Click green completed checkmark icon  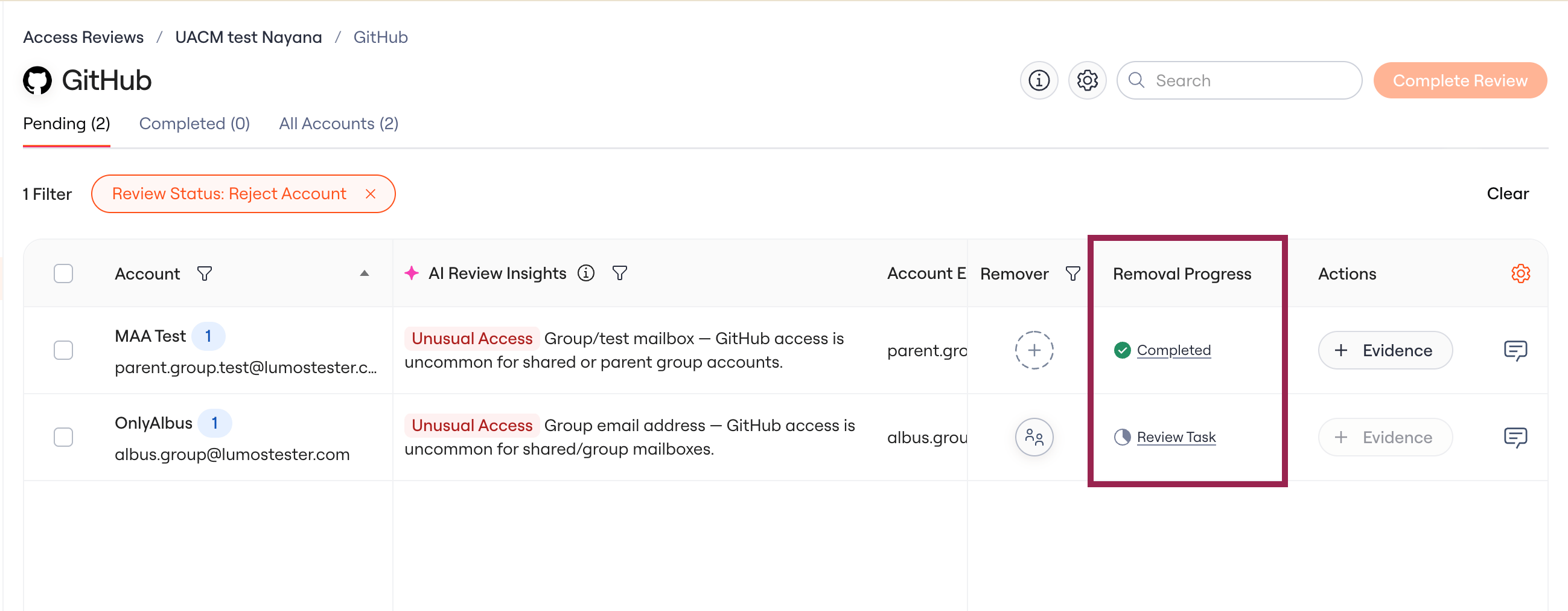(1123, 350)
